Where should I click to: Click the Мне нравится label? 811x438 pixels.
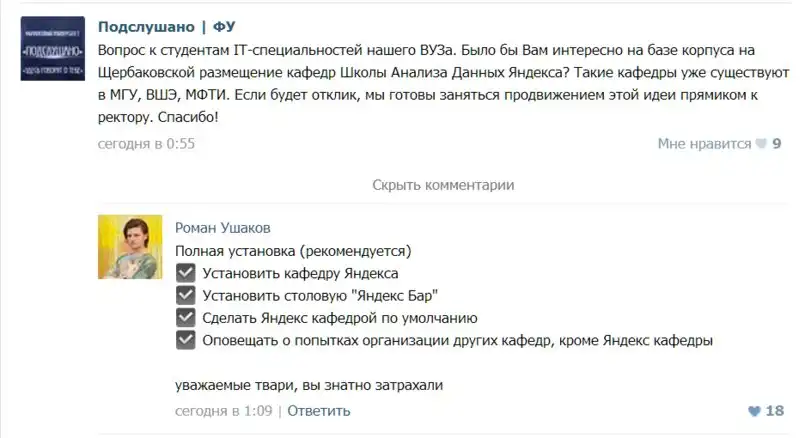pyautogui.click(x=704, y=144)
